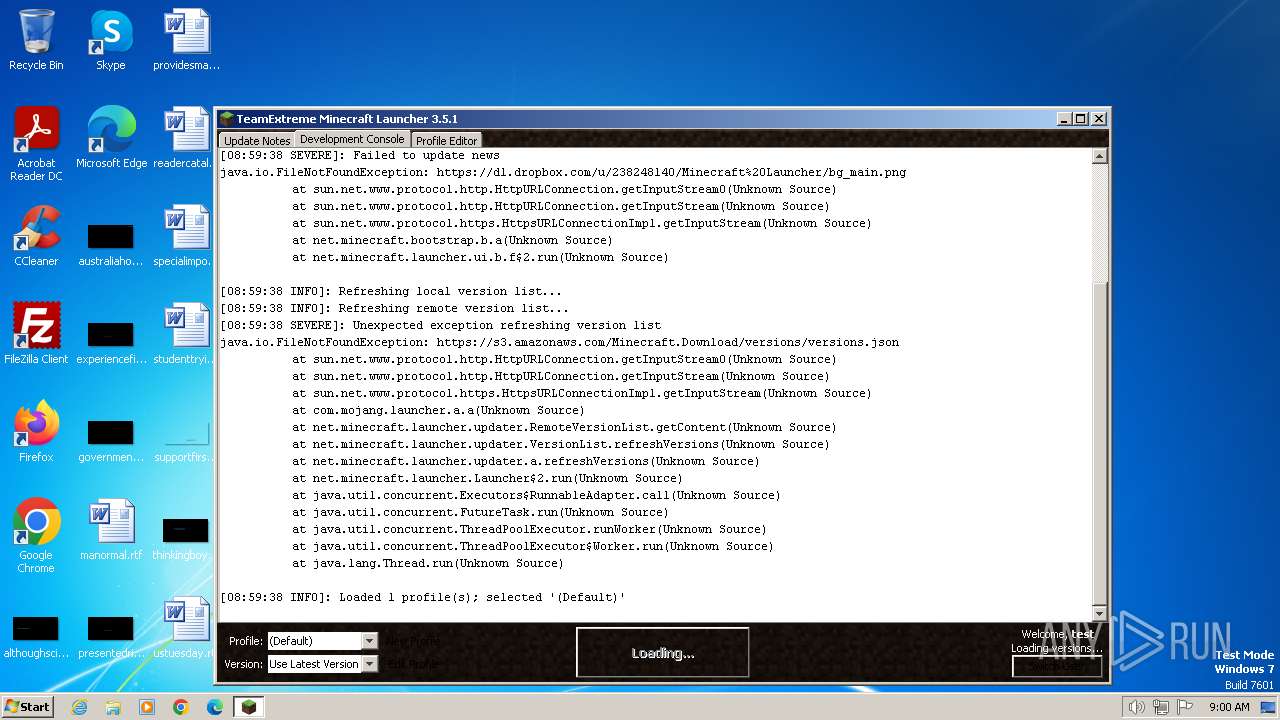
Task: Click 'Failed to update news' log line
Action: pos(360,155)
